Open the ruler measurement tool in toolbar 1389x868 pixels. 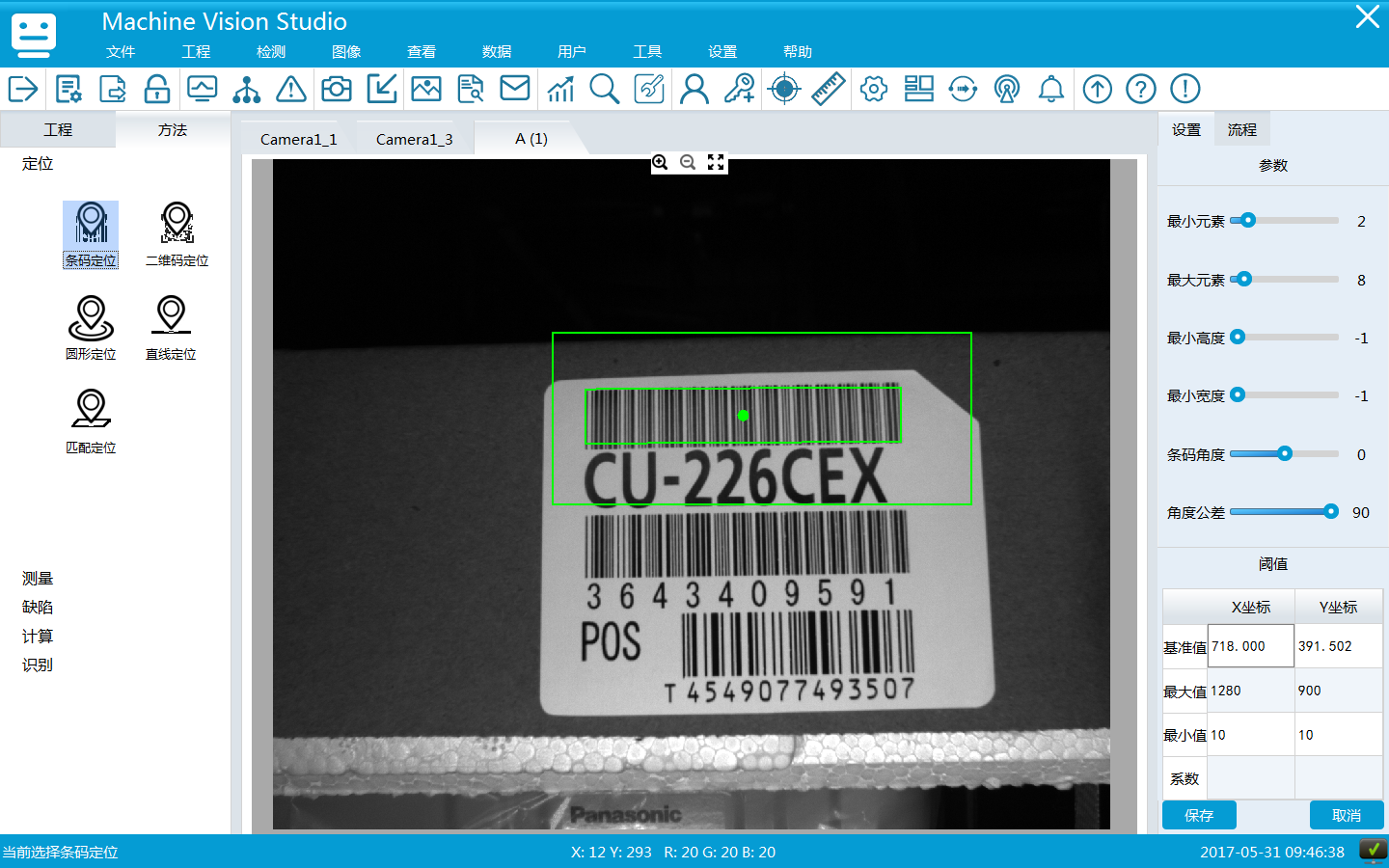pos(828,90)
